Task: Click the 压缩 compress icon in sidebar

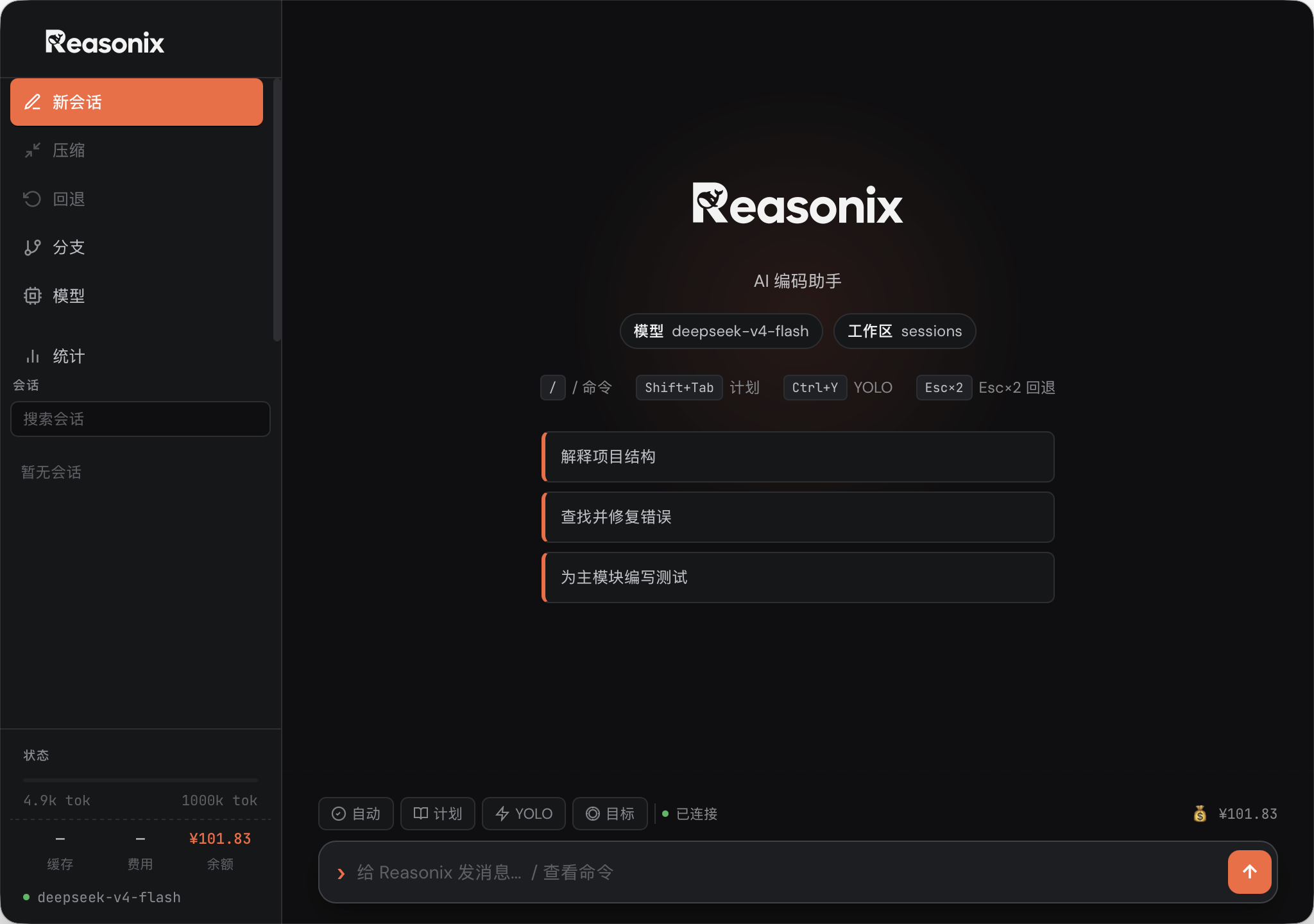Action: point(33,150)
